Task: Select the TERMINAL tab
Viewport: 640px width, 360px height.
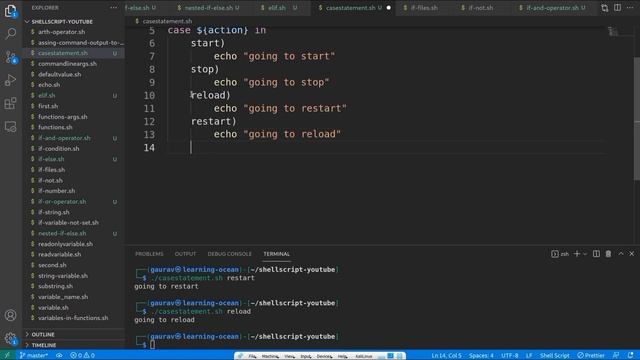Action: 276,254
